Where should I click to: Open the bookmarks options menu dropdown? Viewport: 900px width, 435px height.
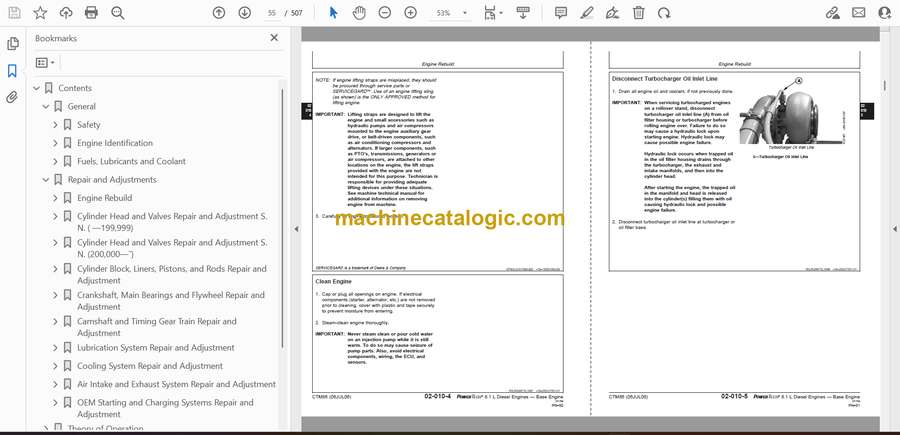point(45,63)
